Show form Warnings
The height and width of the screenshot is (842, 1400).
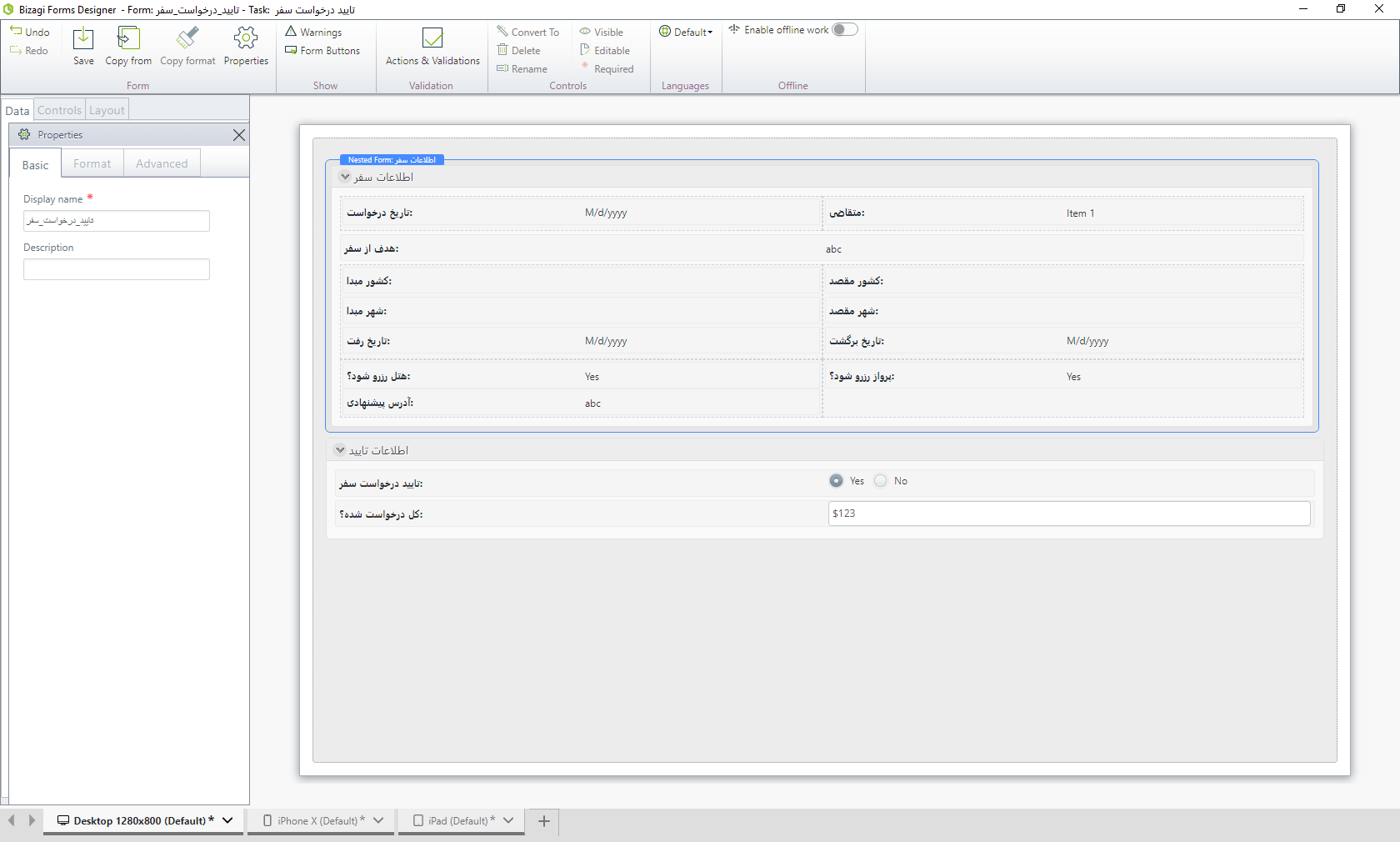click(313, 32)
